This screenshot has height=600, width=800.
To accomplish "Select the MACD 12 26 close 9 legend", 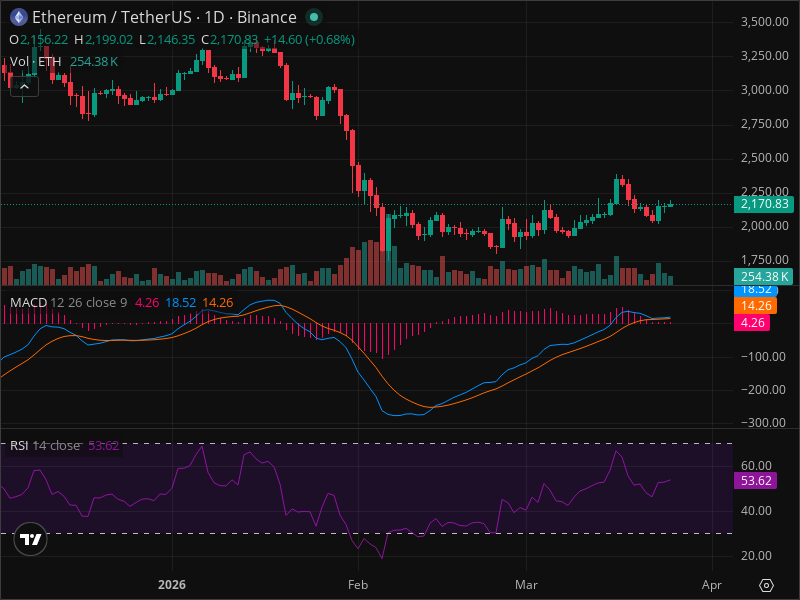I will coord(68,303).
